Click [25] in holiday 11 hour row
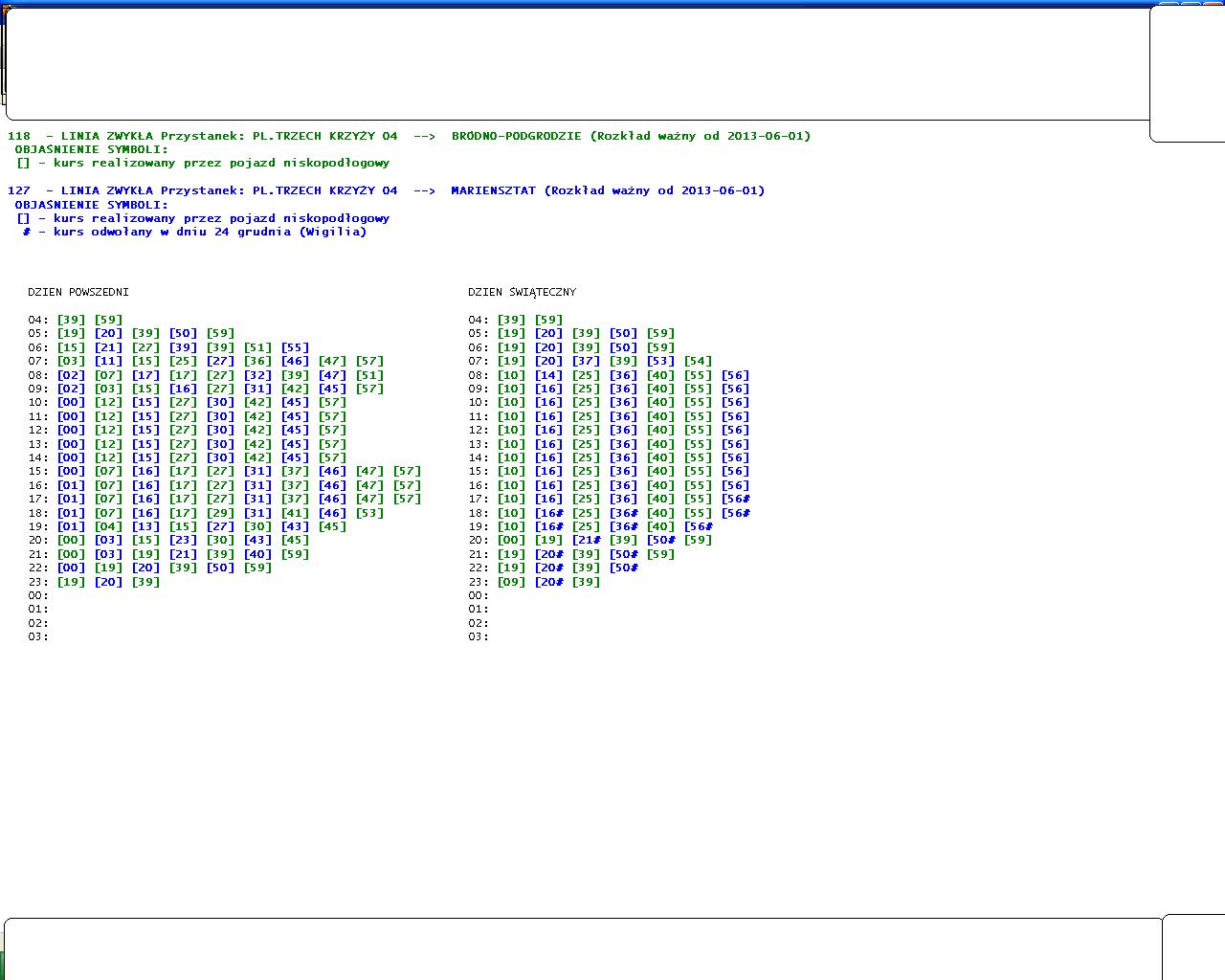 tap(587, 416)
